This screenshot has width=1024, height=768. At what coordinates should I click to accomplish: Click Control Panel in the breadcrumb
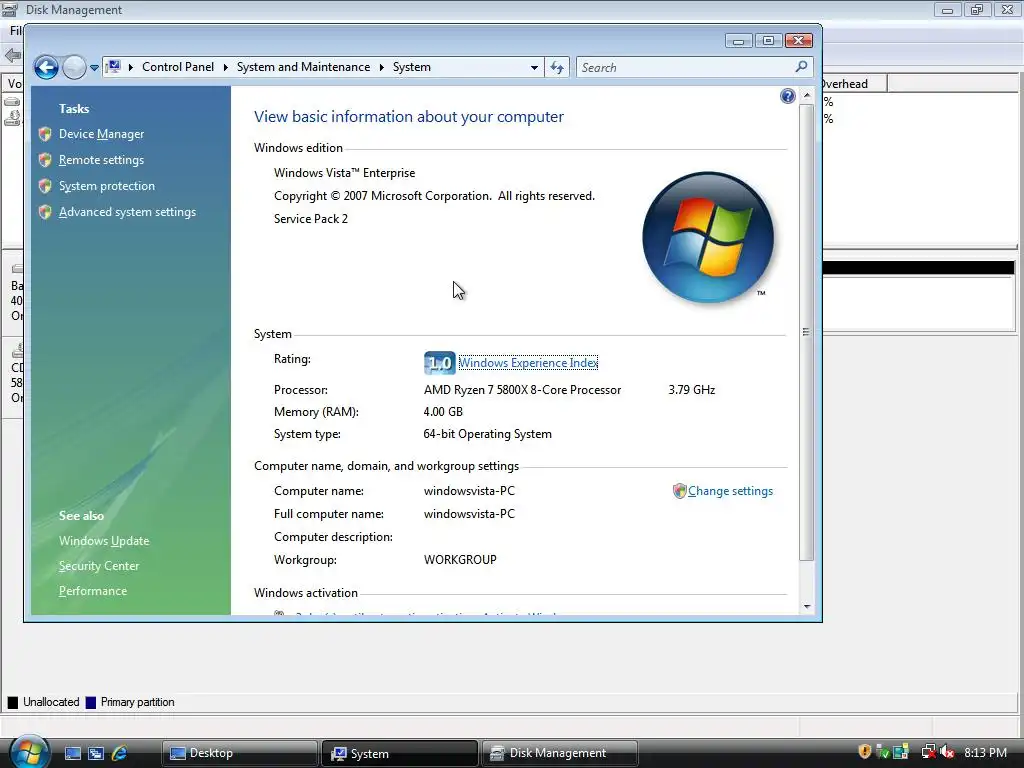[178, 67]
